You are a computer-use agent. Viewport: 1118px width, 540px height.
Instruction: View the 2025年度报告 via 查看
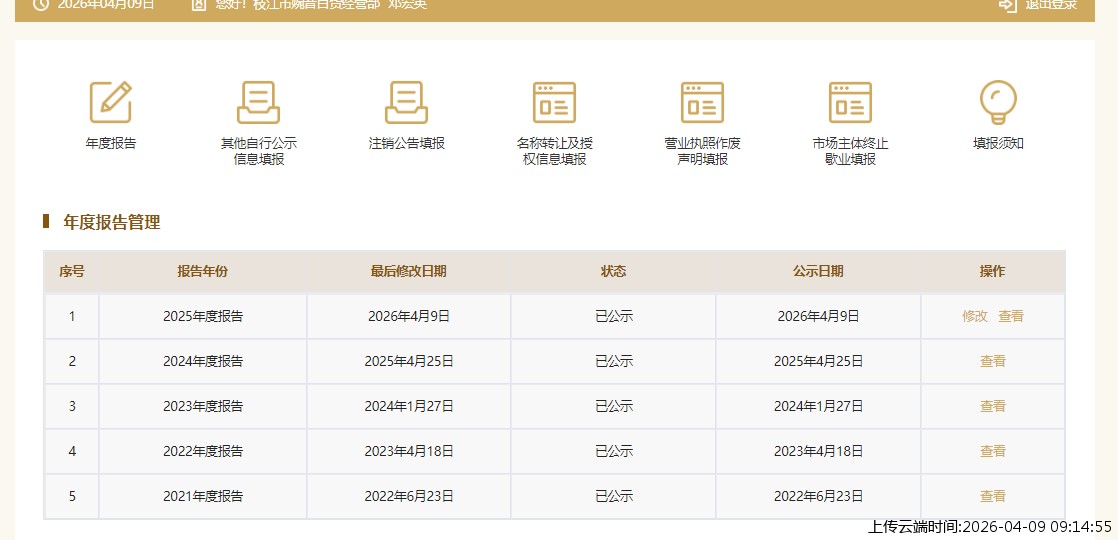pyautogui.click(x=1011, y=316)
